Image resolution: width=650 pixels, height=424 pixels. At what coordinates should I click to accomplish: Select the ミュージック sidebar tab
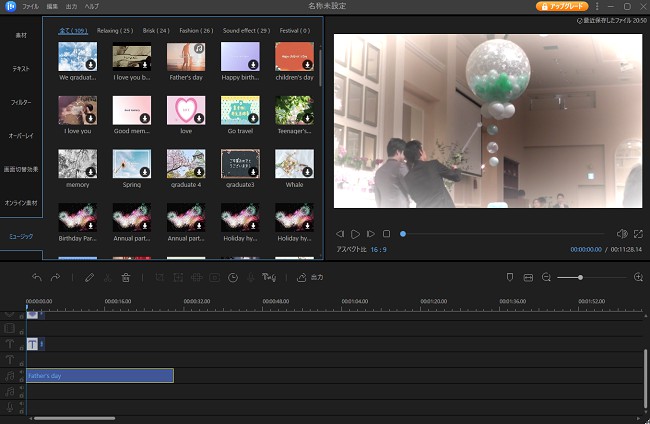pos(21,236)
